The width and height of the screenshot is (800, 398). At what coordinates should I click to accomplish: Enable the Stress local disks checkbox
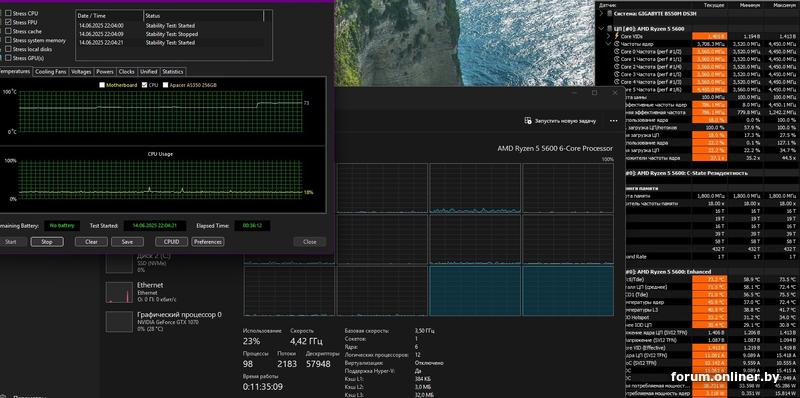(8, 49)
